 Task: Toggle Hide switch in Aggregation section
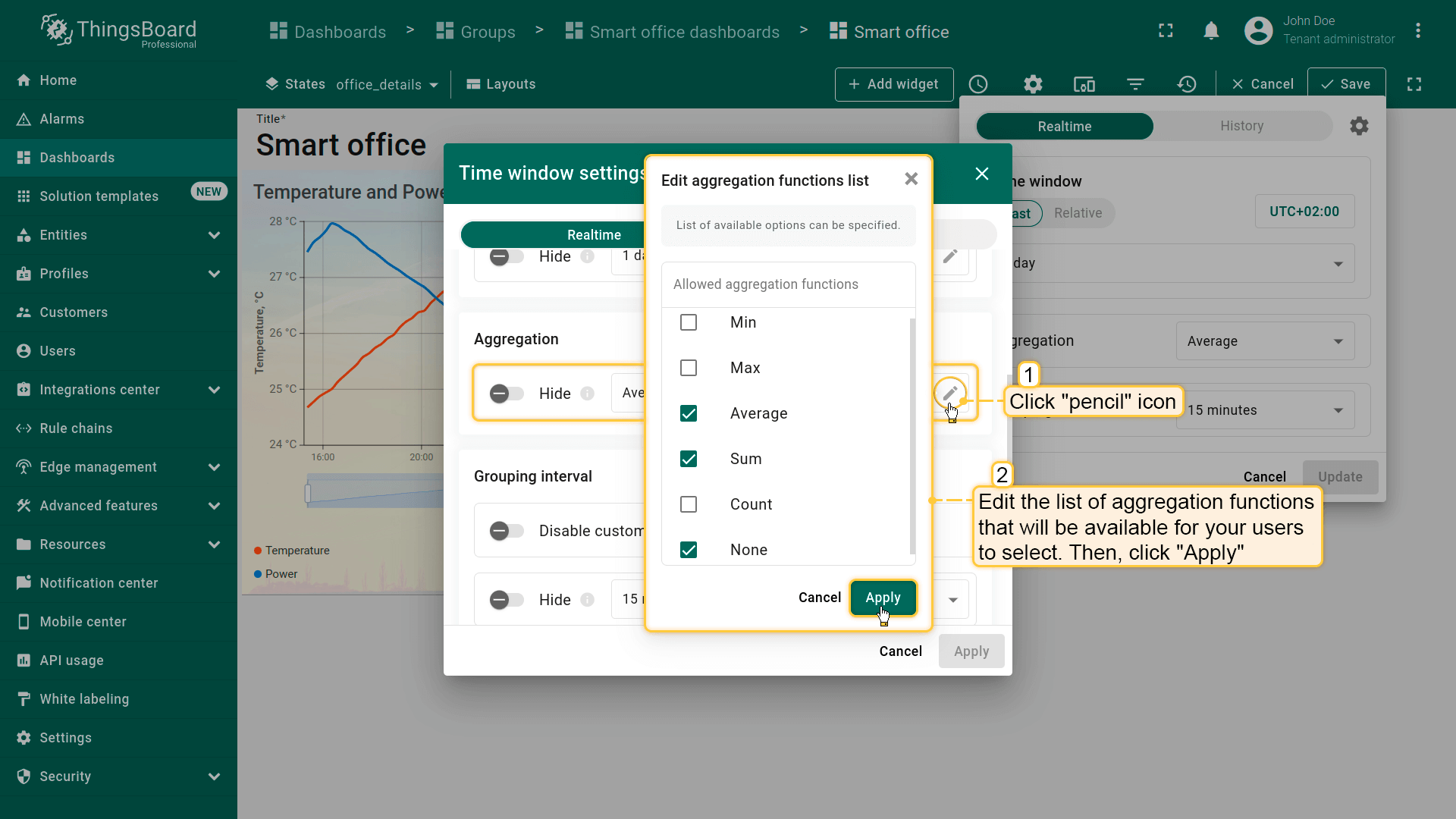point(507,394)
